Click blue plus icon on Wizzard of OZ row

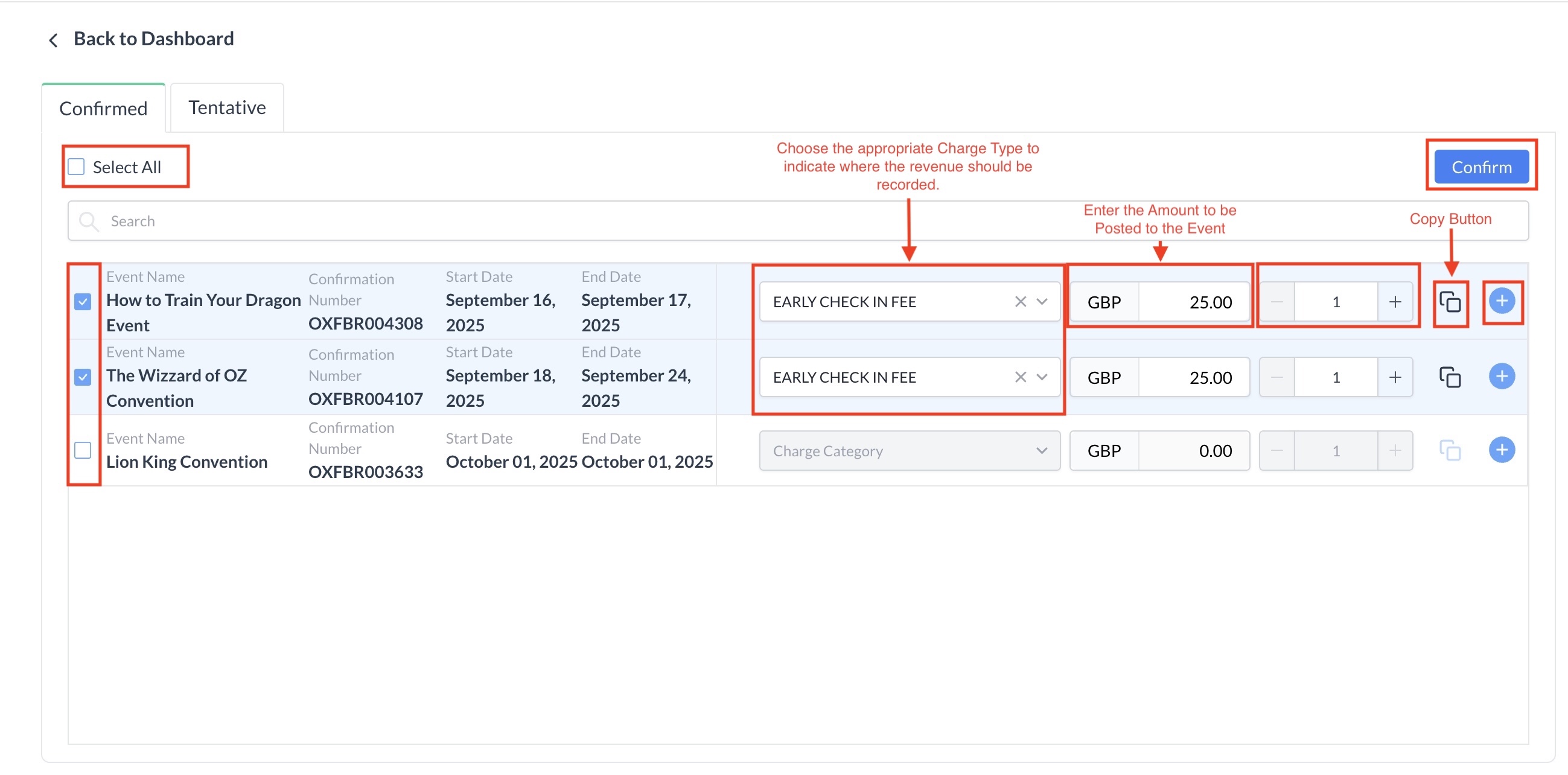tap(1501, 376)
